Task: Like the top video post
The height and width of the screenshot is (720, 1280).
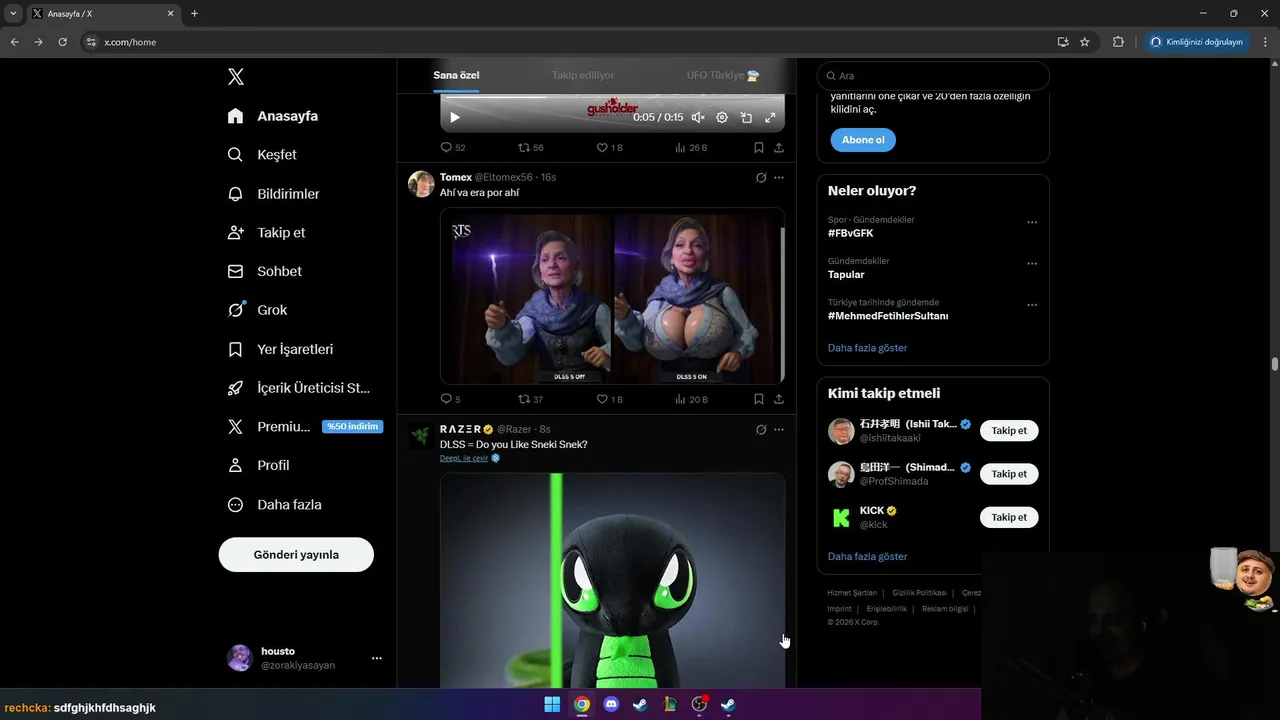Action: tap(609, 147)
